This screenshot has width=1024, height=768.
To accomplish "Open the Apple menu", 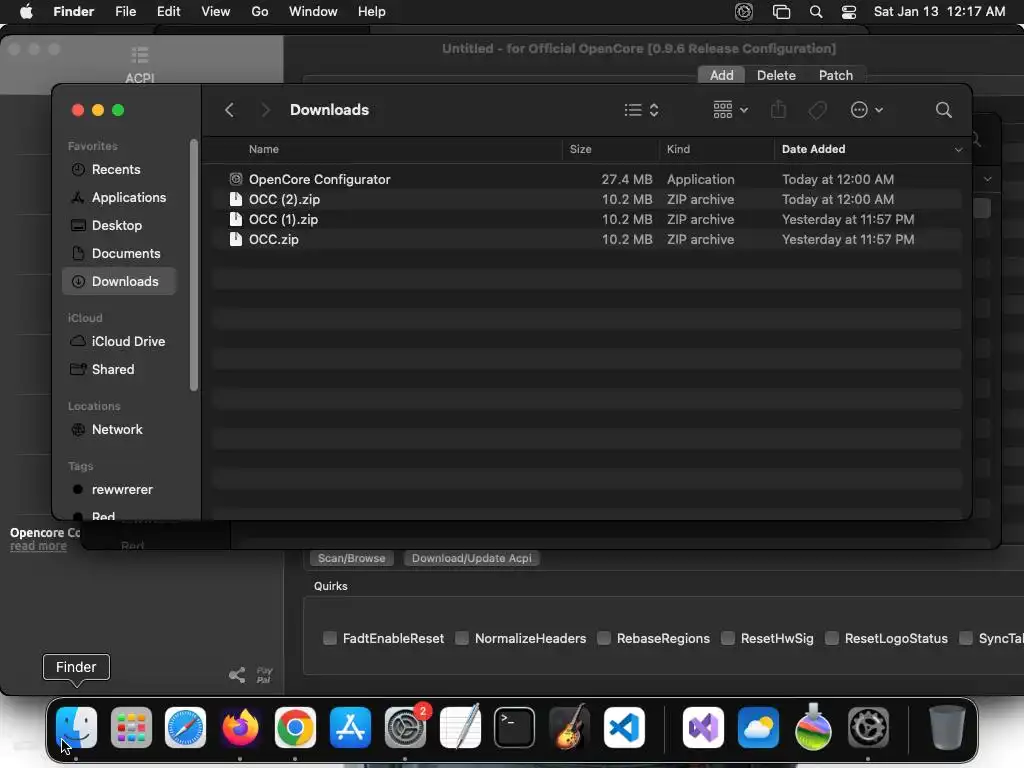I will [26, 12].
